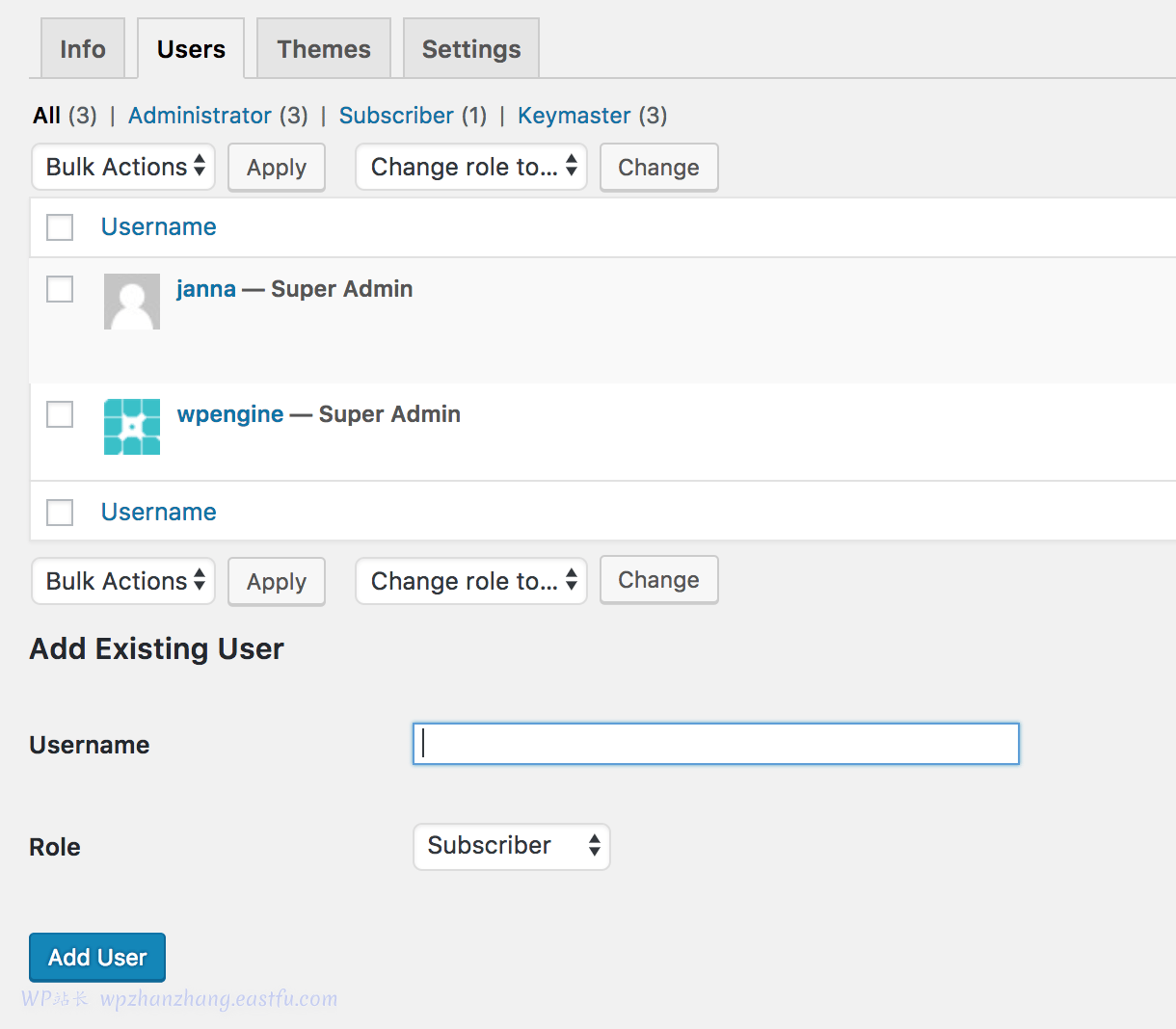Image resolution: width=1176 pixels, height=1029 pixels.
Task: Open the Info tab
Action: coord(82,47)
